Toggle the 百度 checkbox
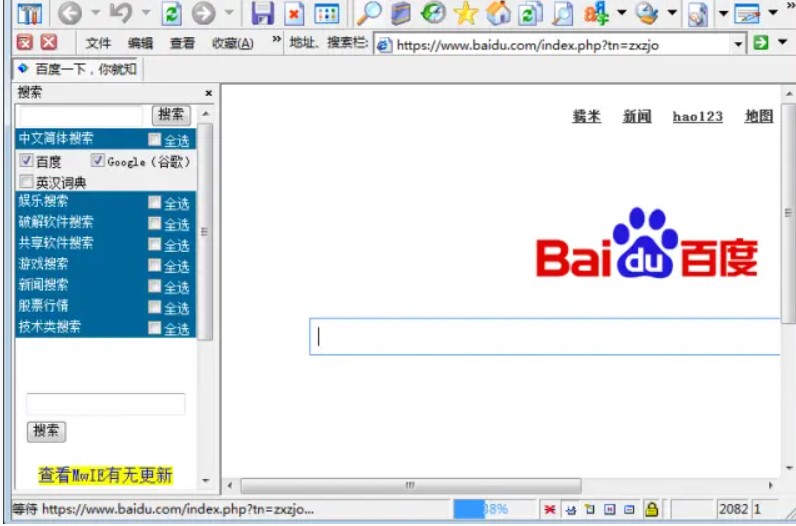796x526 pixels. (26, 161)
